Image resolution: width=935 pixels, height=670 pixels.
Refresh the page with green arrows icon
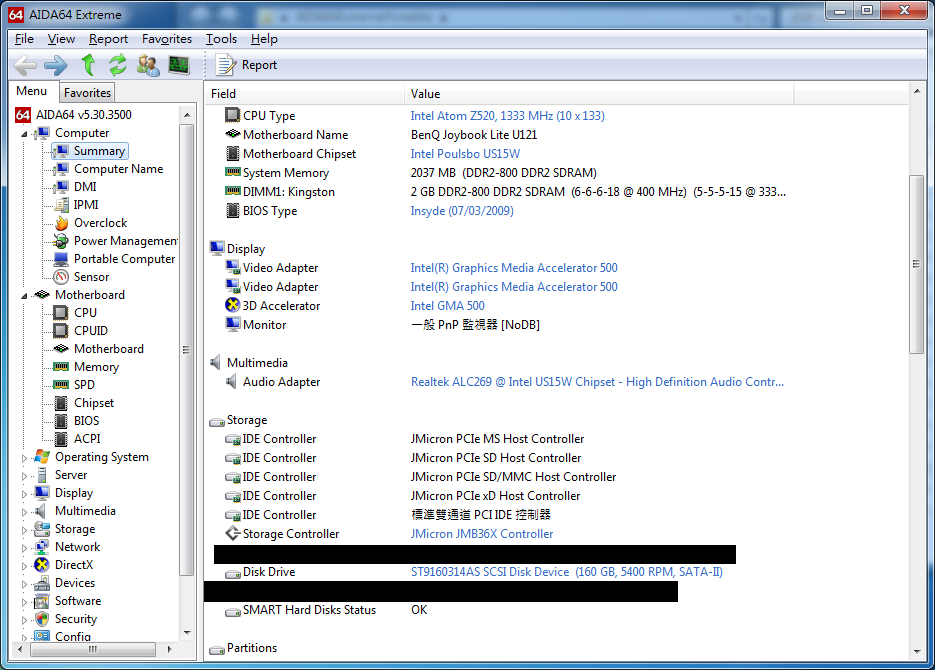pyautogui.click(x=117, y=64)
